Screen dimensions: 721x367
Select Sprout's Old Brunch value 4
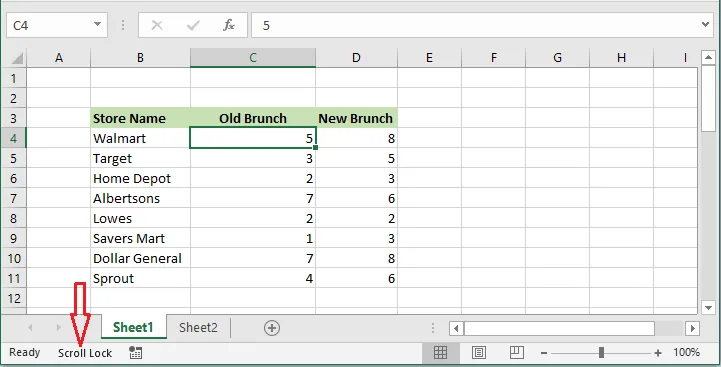pos(253,278)
